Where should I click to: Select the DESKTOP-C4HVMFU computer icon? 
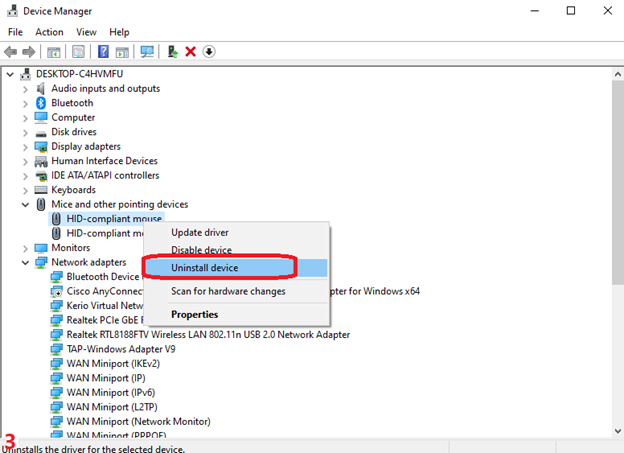pos(25,74)
